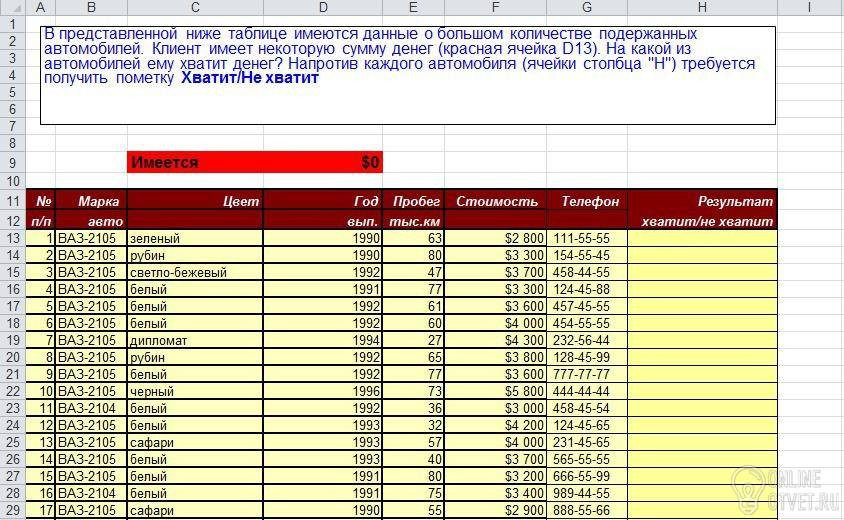The width and height of the screenshot is (844, 520).
Task: Select the phone cell '124-45-88'
Action: tap(587, 289)
